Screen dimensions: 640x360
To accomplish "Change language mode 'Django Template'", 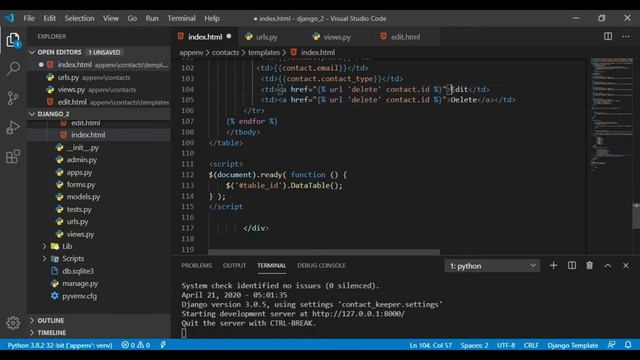I will pos(573,345).
